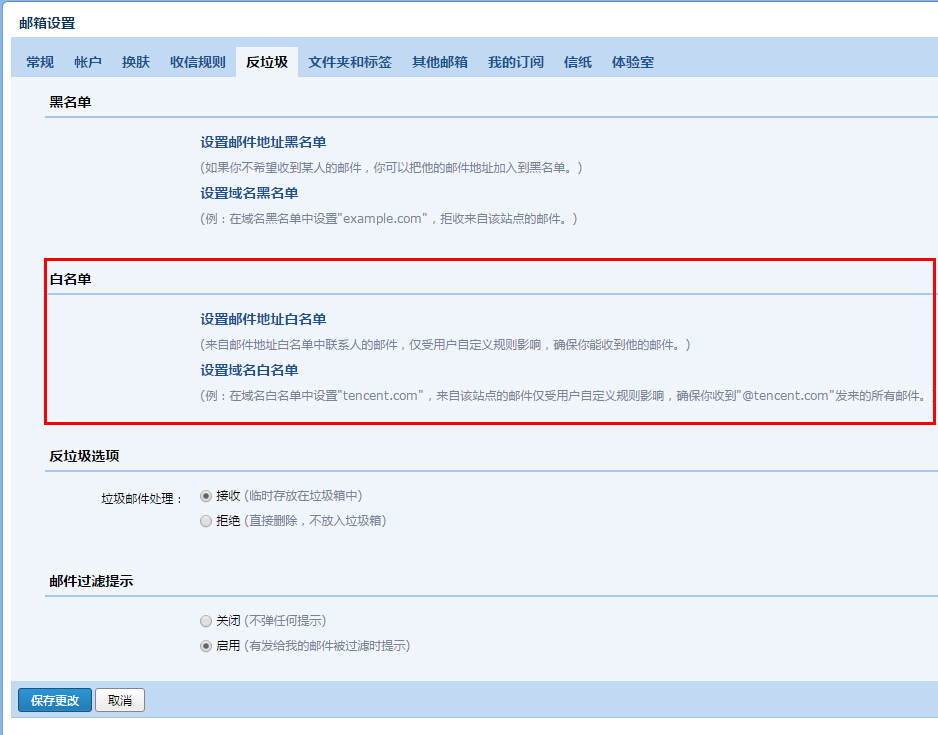Choose 关闭 for filter notifications

coord(206,621)
